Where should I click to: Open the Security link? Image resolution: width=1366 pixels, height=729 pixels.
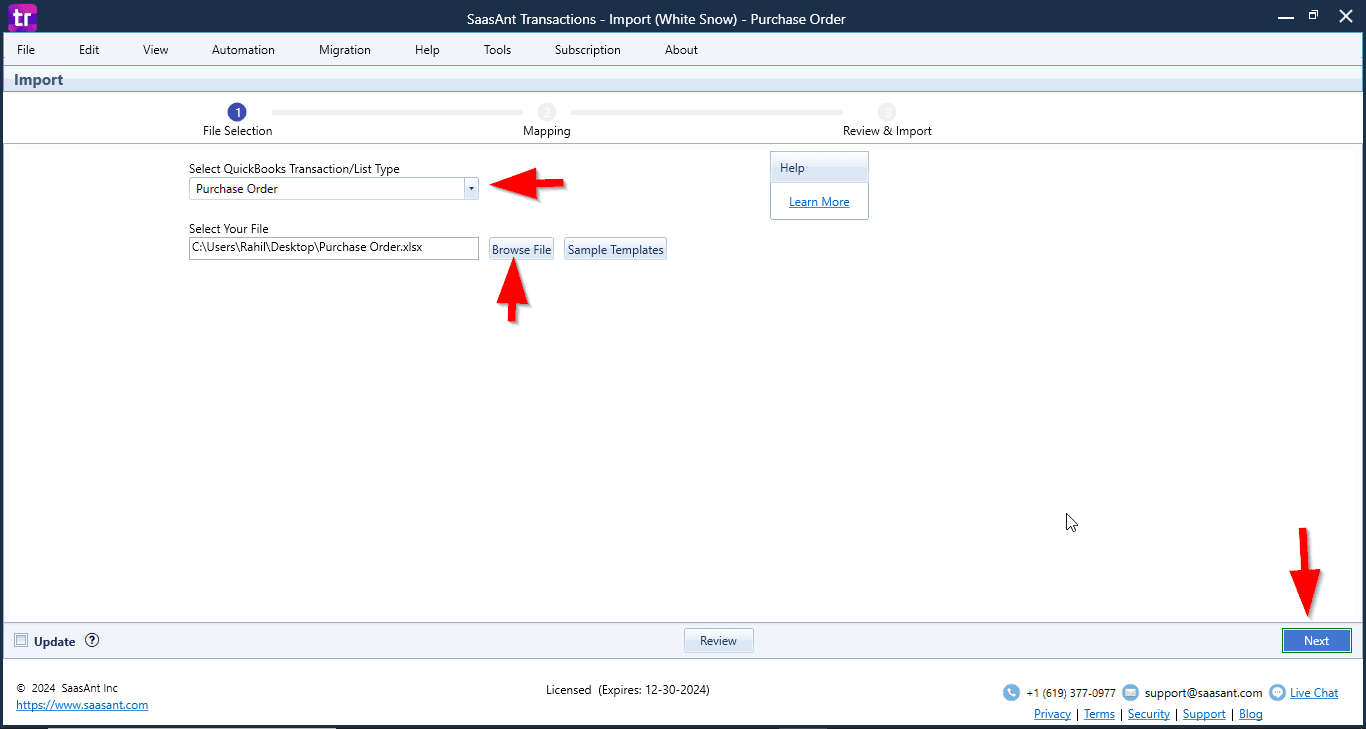[x=1149, y=714]
